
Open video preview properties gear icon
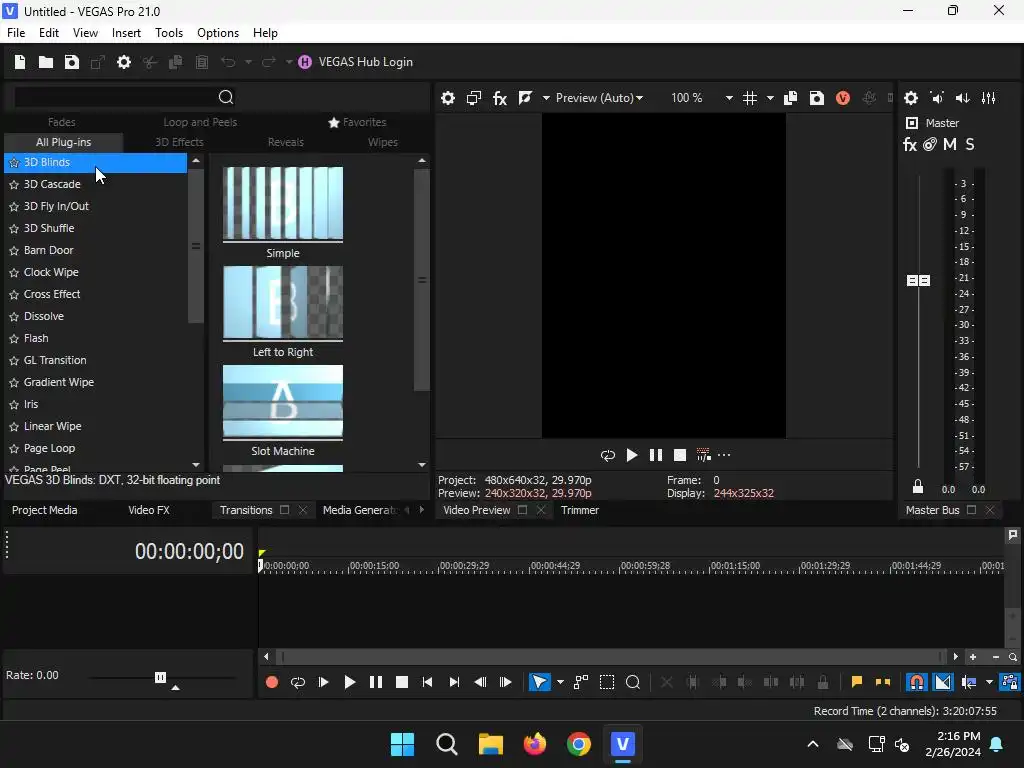coord(447,98)
